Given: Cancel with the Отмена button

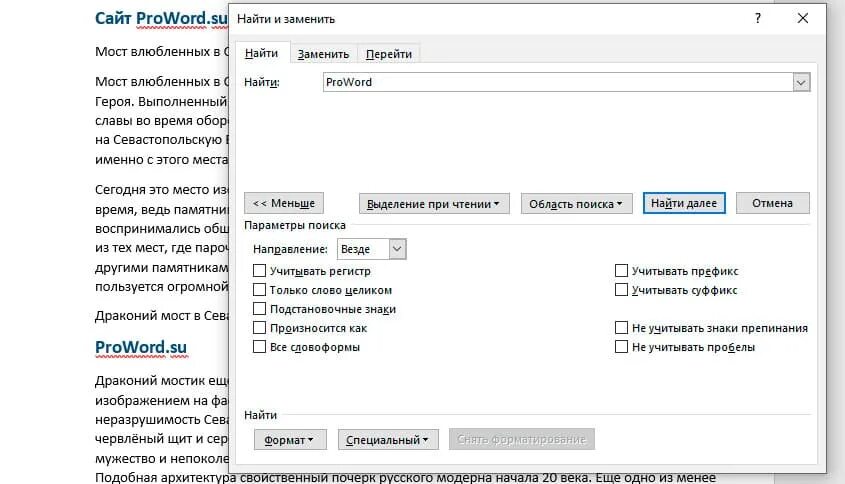Looking at the screenshot, I should pos(772,203).
